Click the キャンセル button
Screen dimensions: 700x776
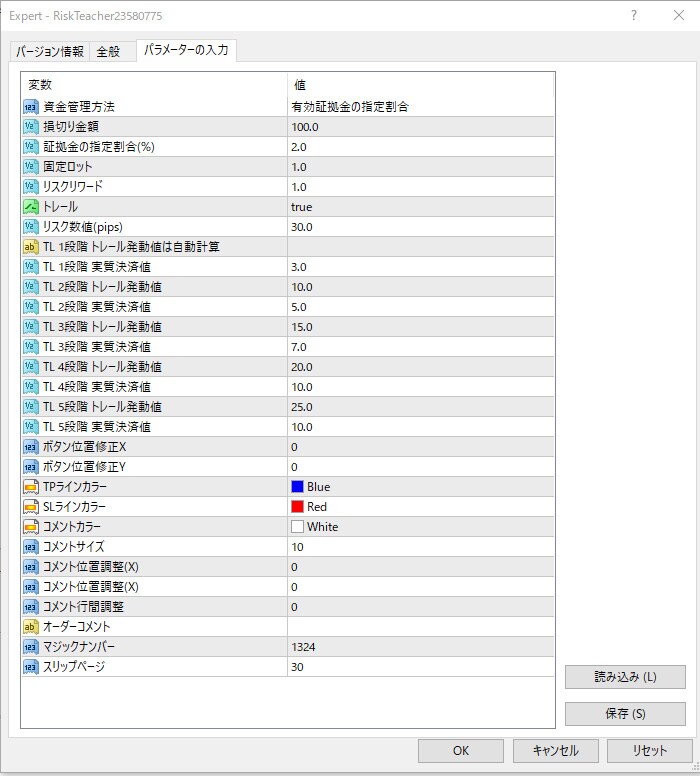(x=555, y=751)
